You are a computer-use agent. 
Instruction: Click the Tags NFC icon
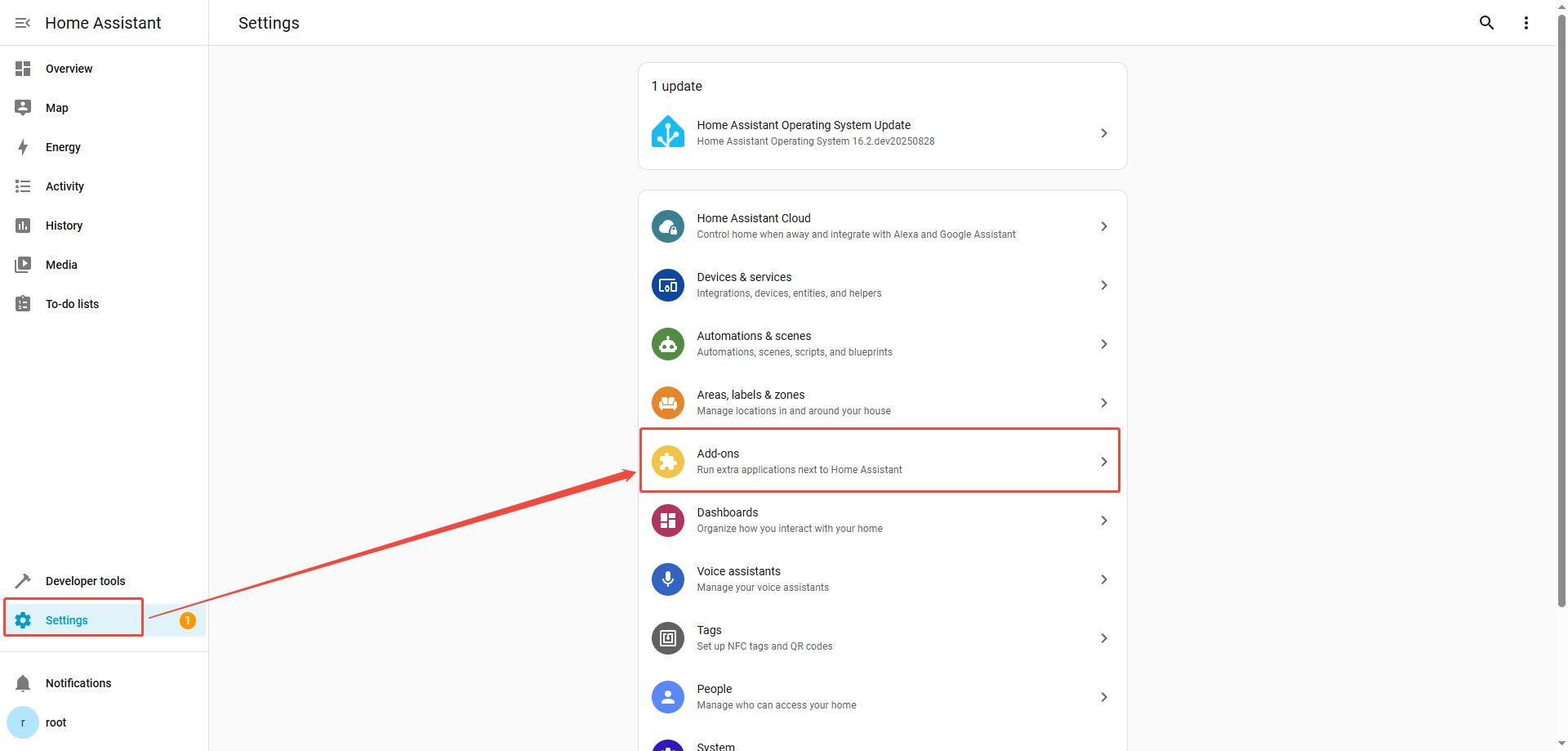(x=667, y=638)
